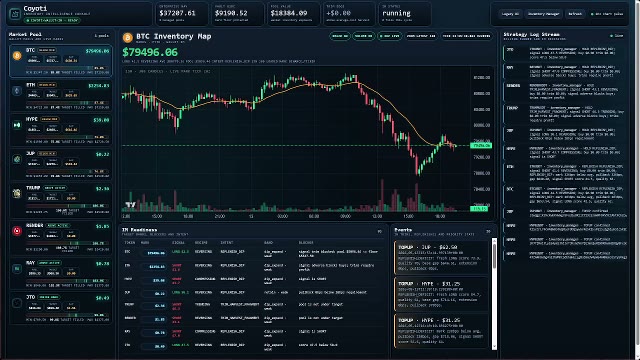Click the $18384.09 pool value card
Image resolution: width=640 pixels, height=360 pixels.
tap(293, 14)
